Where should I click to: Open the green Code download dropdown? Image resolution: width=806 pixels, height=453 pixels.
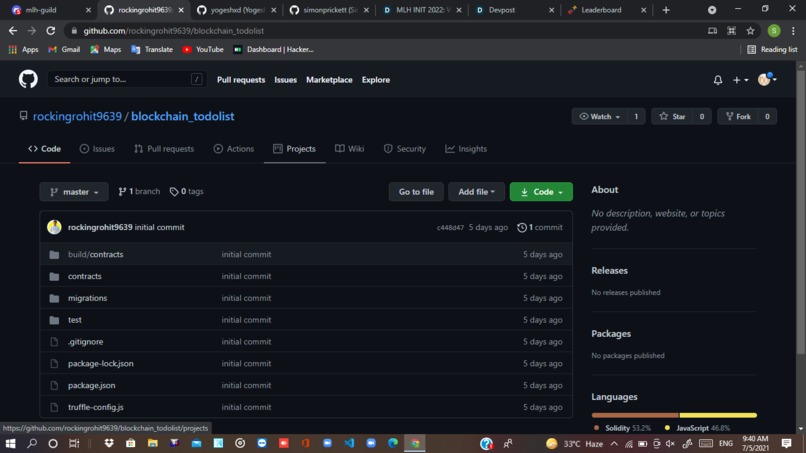point(541,192)
